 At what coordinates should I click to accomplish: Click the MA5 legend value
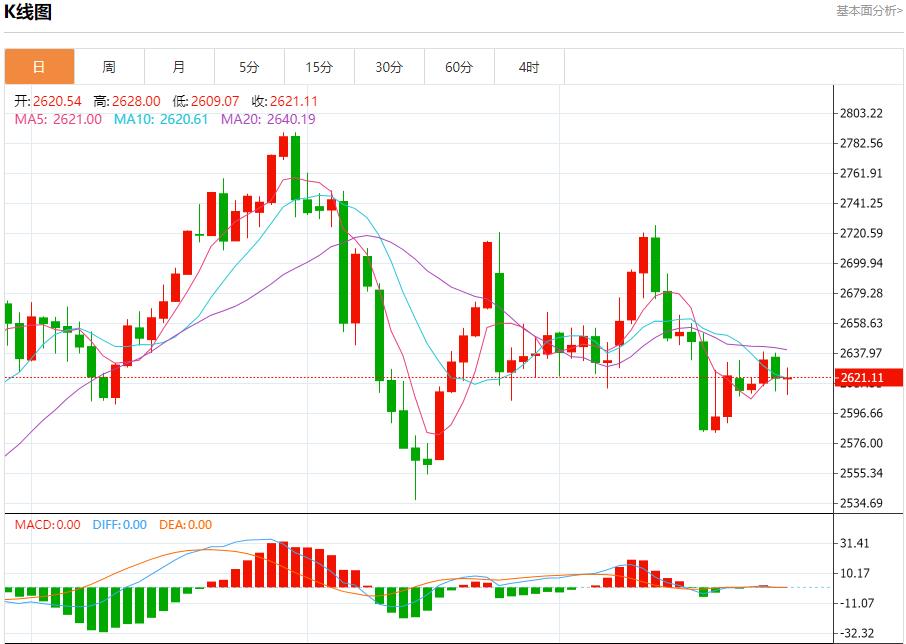58,119
